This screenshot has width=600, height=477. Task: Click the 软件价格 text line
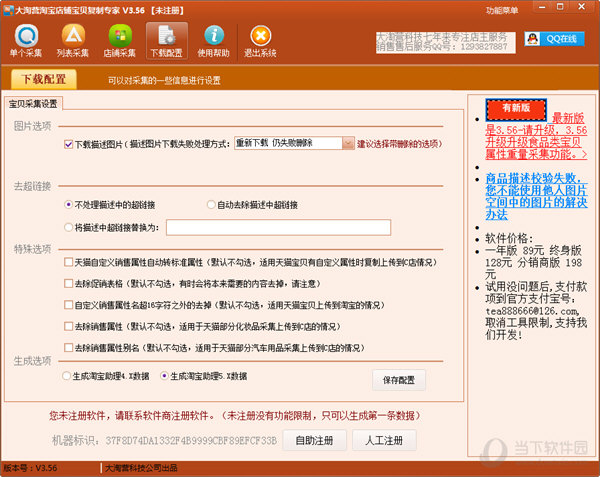click(509, 238)
